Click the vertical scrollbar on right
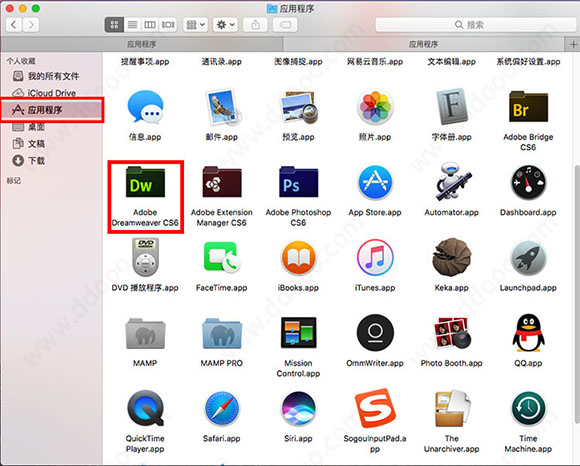Viewport: 580px width, 466px height. point(577,294)
